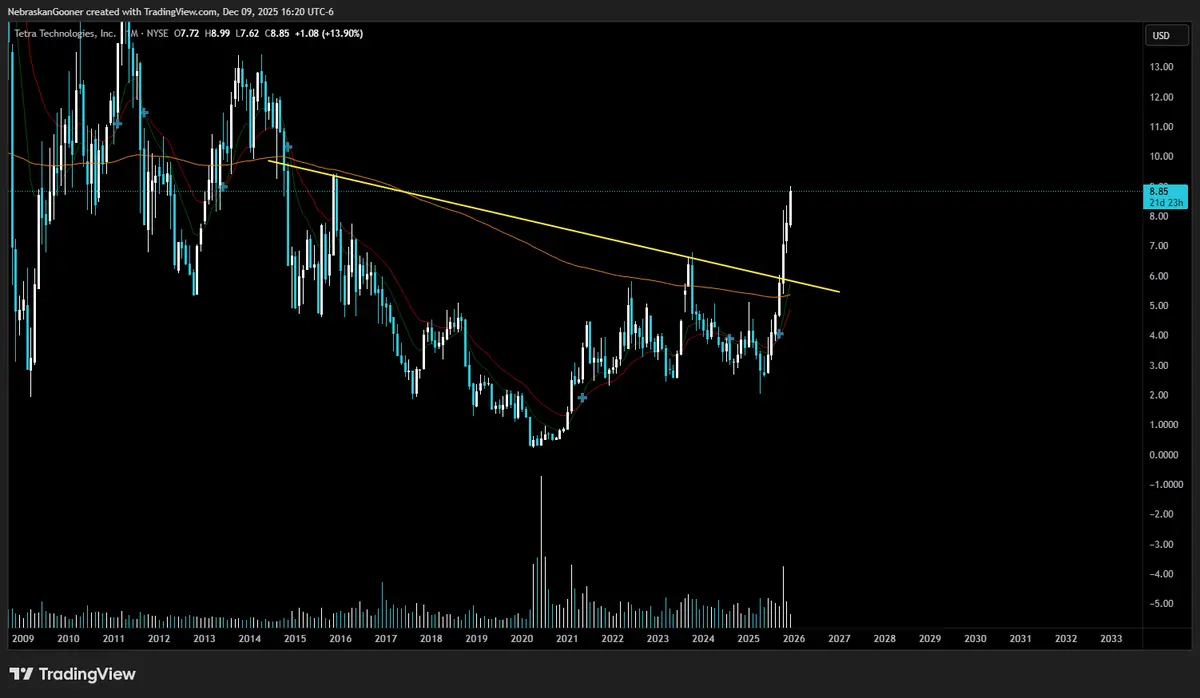Click the 10.00 price axis label
The image size is (1200, 698).
[1161, 157]
